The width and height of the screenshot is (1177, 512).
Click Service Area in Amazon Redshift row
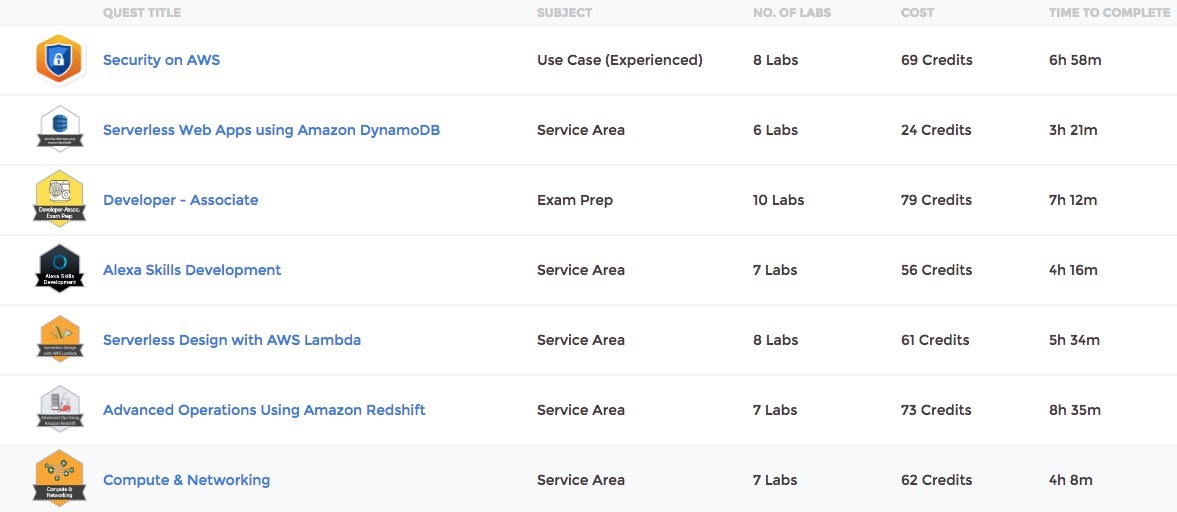click(581, 410)
